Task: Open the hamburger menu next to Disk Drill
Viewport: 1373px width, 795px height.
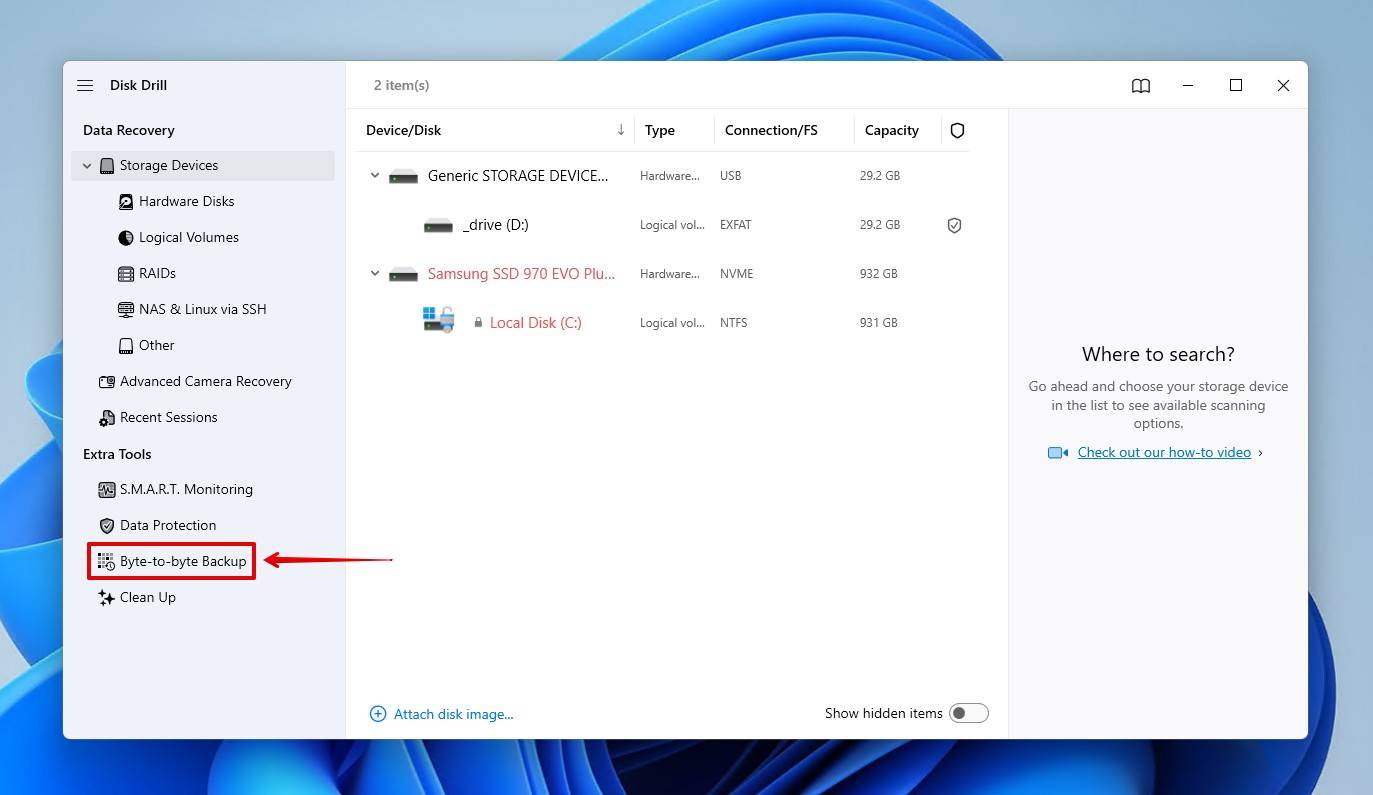Action: point(85,86)
